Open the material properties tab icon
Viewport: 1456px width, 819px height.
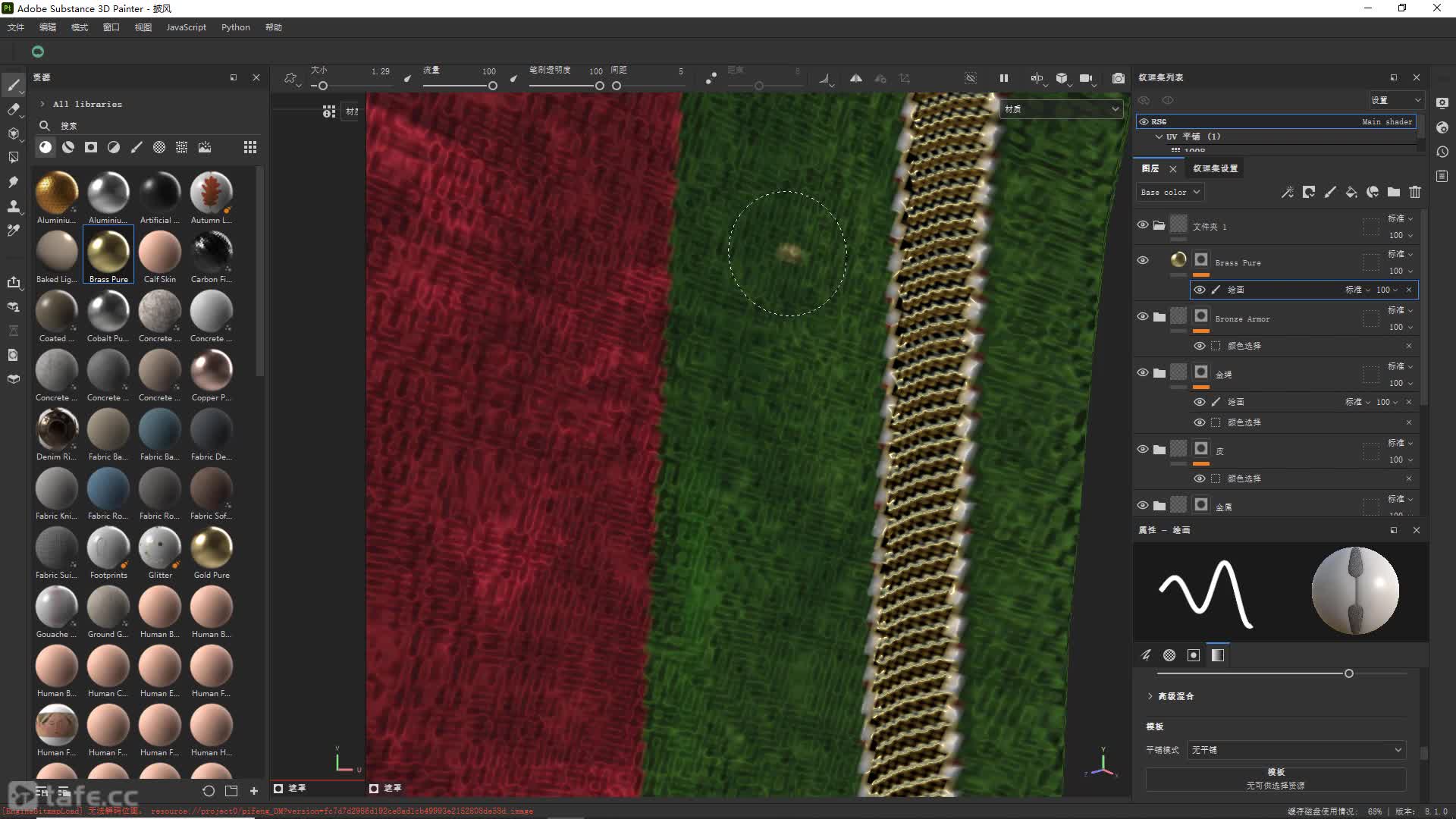coord(1218,655)
